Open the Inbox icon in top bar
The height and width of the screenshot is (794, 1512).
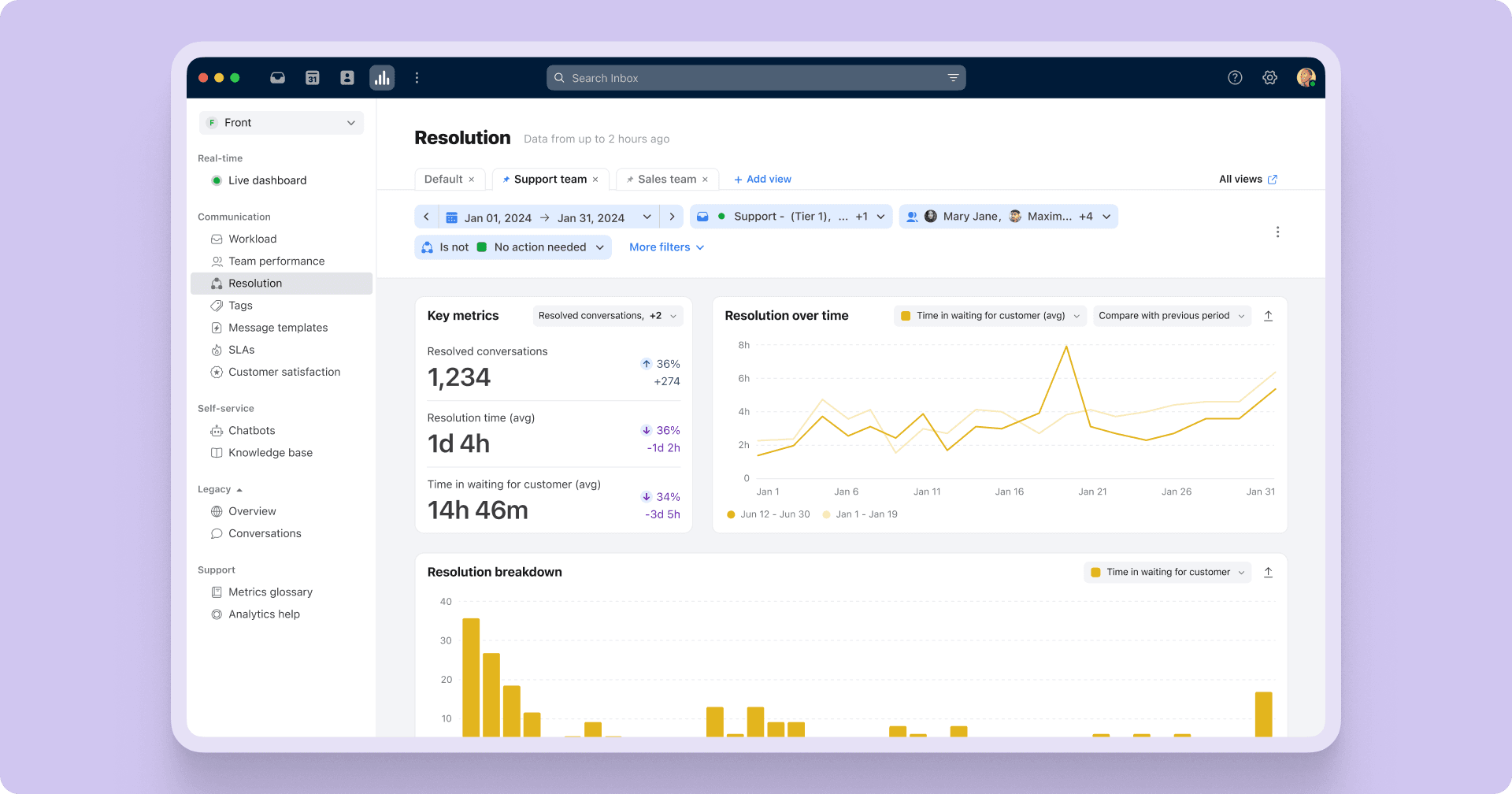[277, 78]
